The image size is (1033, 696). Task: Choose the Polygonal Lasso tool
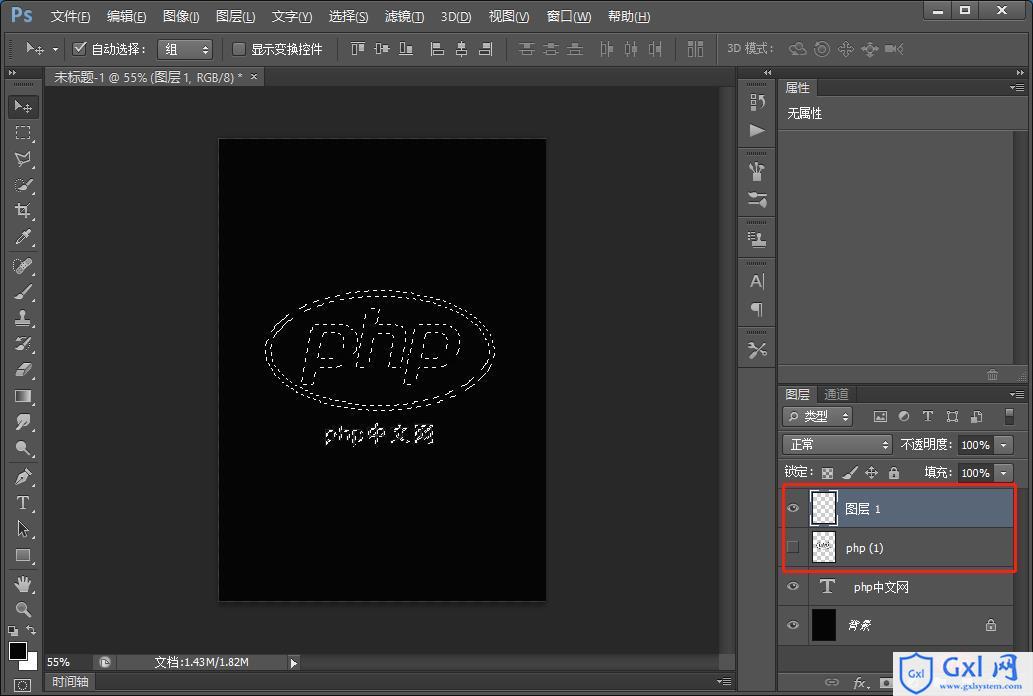[x=23, y=159]
